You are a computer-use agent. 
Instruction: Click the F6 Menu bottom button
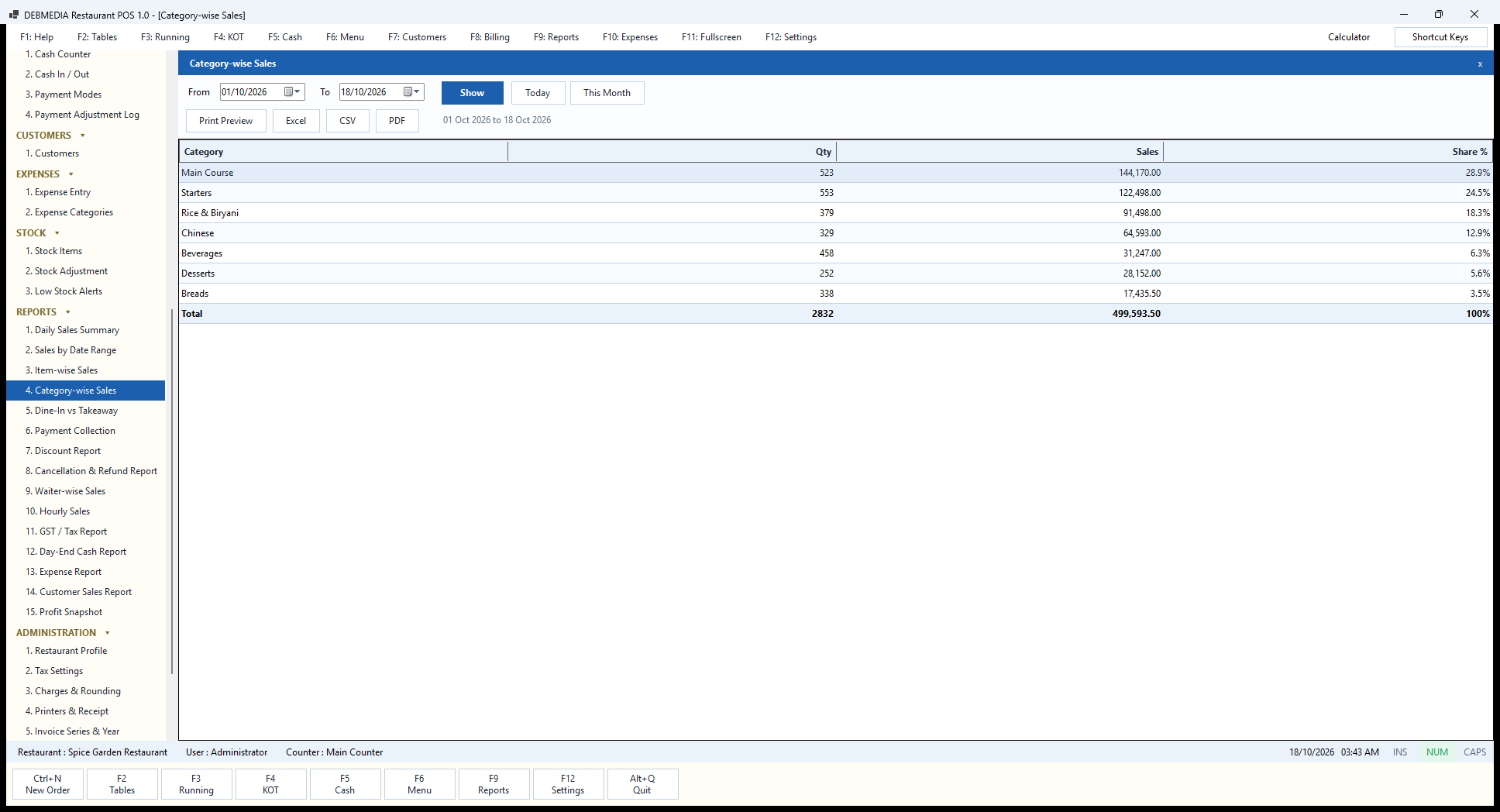(x=419, y=784)
